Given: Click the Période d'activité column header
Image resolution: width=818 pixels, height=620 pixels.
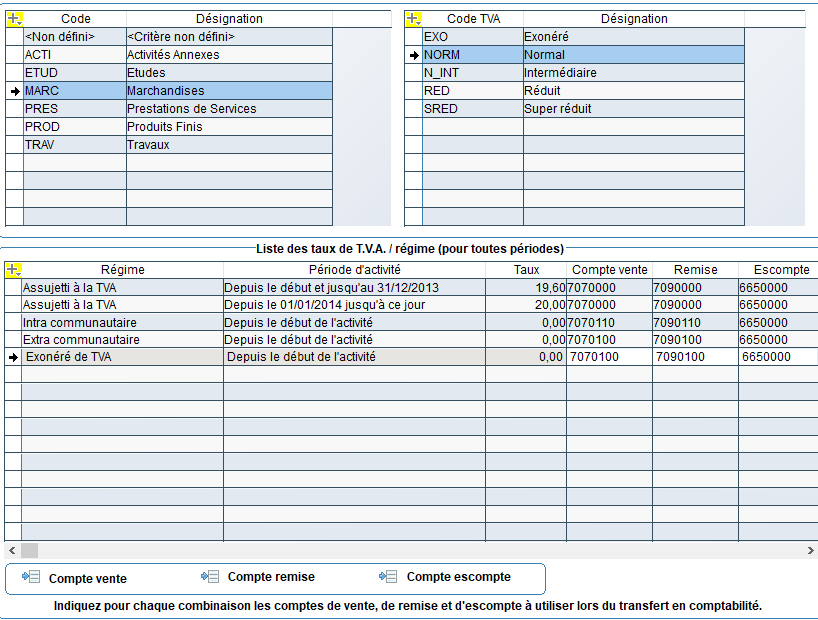Looking at the screenshot, I should point(355,270).
